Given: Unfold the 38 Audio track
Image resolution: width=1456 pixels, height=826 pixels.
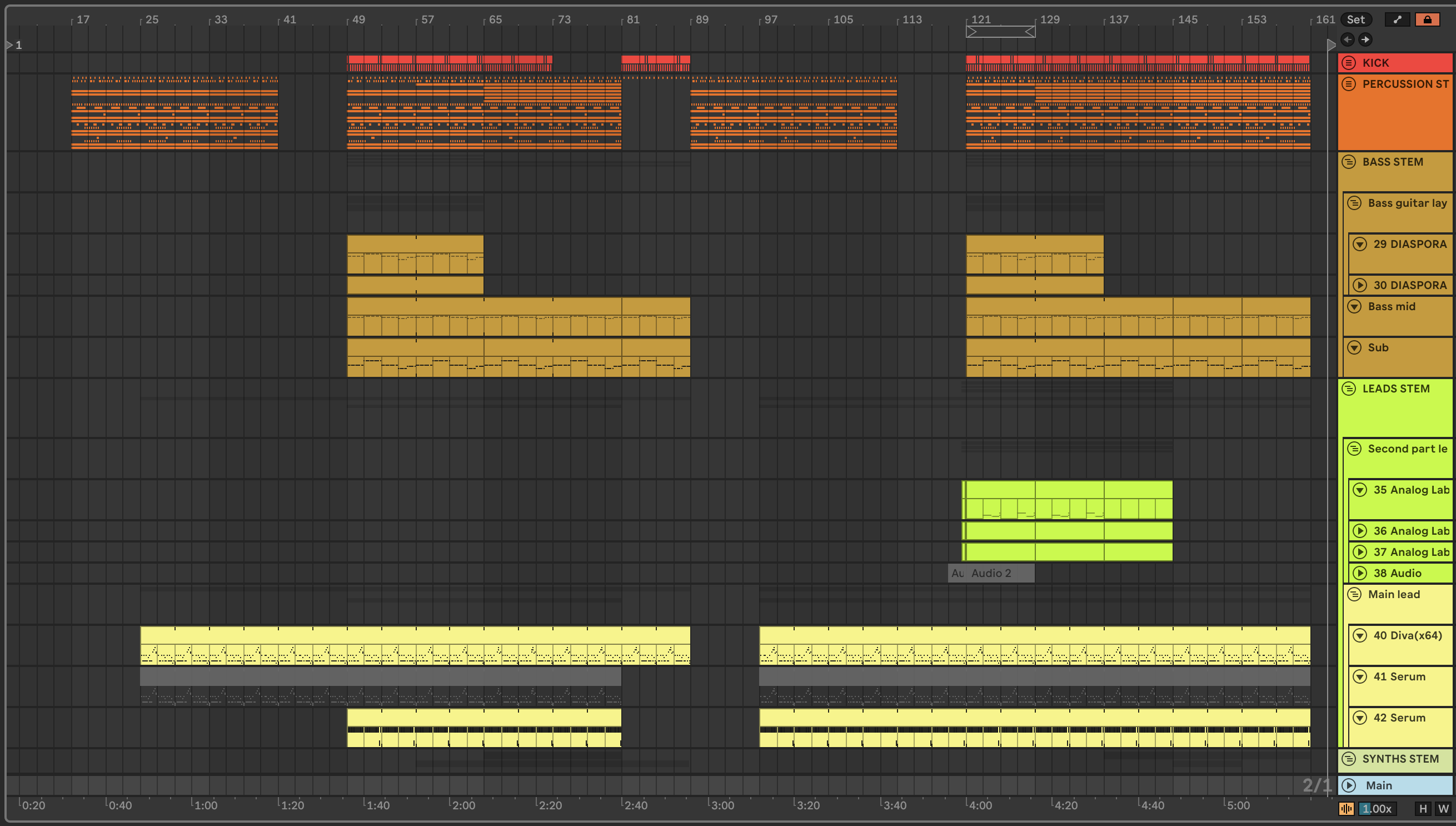Looking at the screenshot, I should click(x=1360, y=573).
